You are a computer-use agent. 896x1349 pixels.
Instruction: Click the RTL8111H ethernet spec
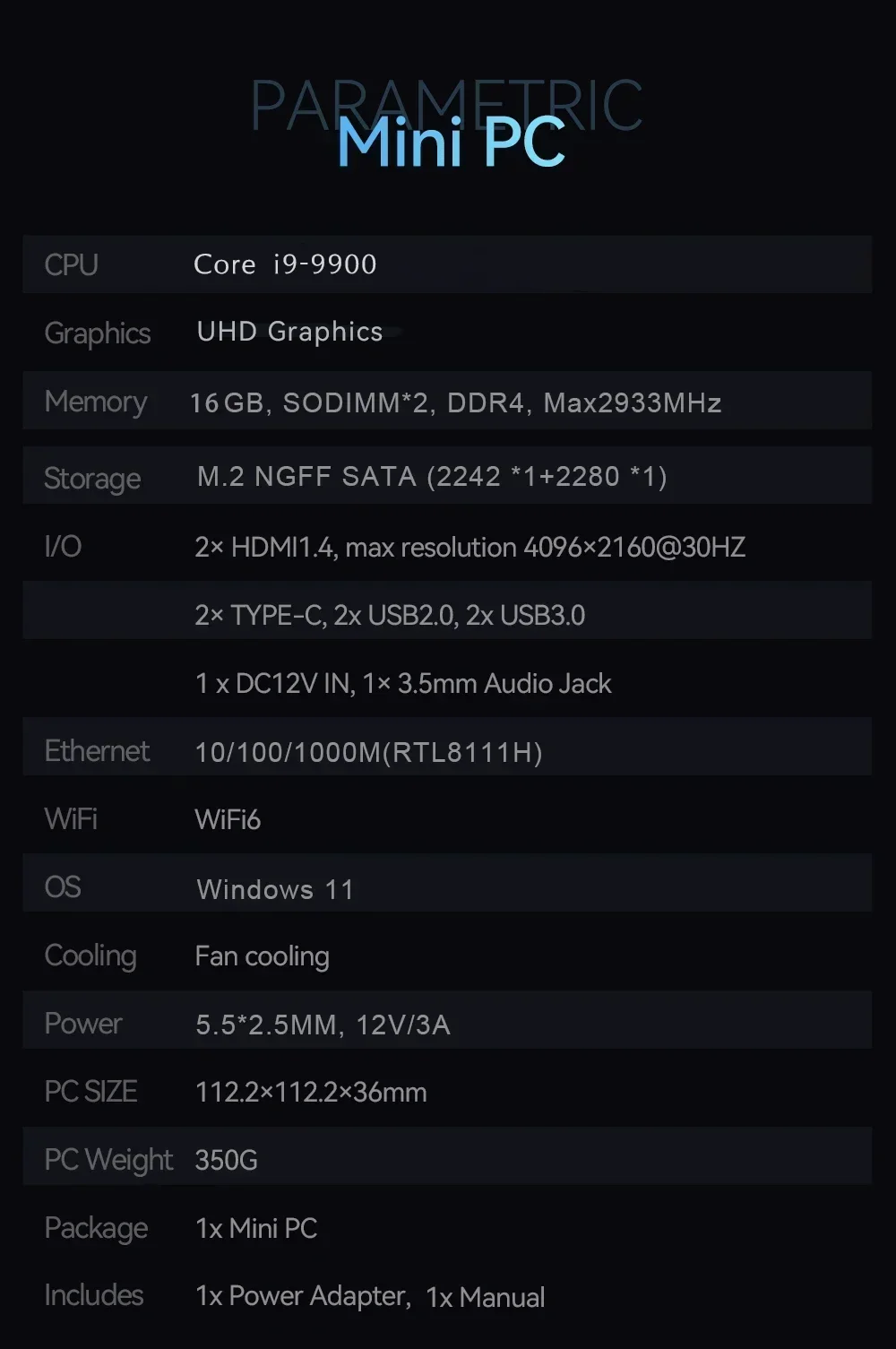[368, 752]
